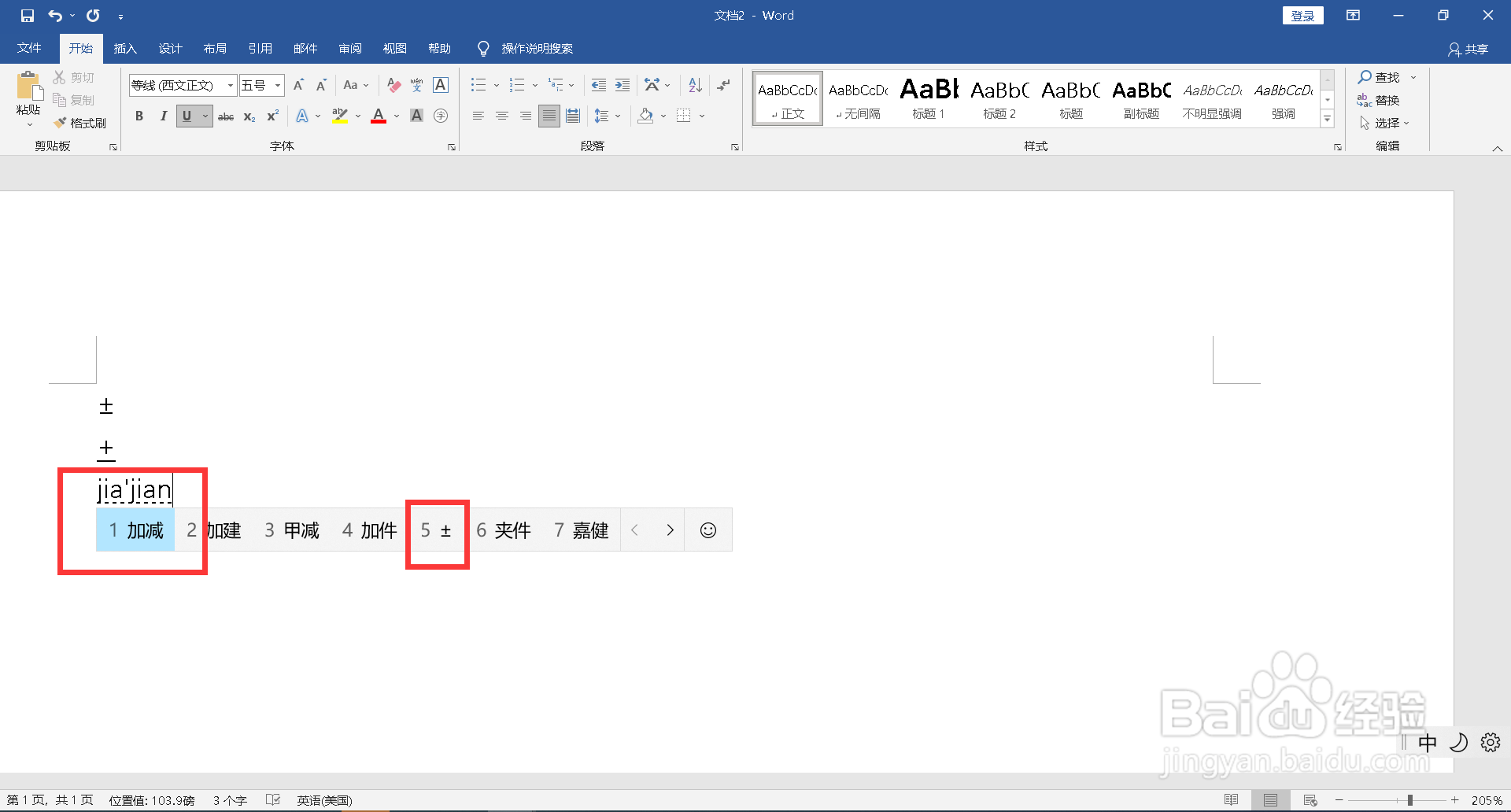1511x812 pixels.
Task: Open IME emoji panel smiley
Action: [x=708, y=530]
